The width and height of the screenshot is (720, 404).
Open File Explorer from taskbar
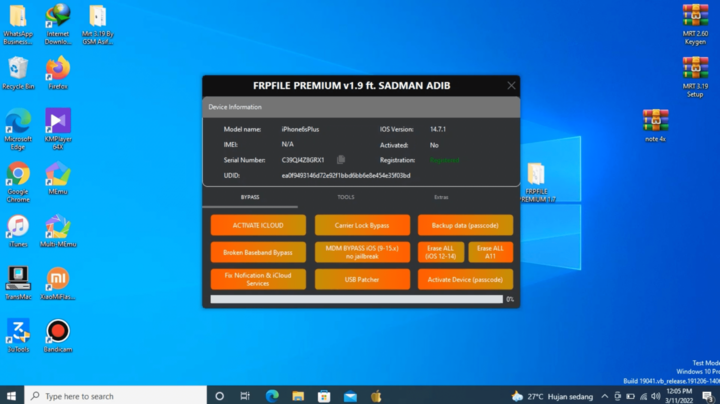pyautogui.click(x=298, y=396)
